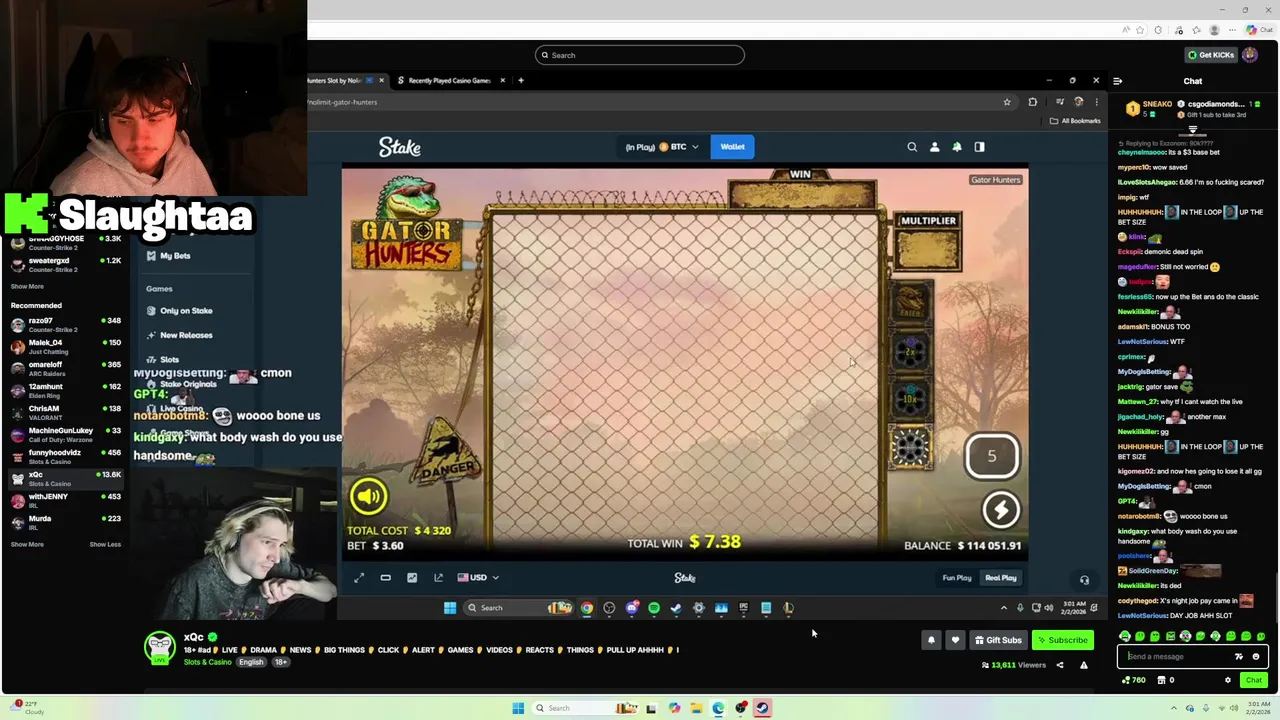Report stream warning triangle icon
Image resolution: width=1280 pixels, height=720 pixels.
click(x=1084, y=665)
